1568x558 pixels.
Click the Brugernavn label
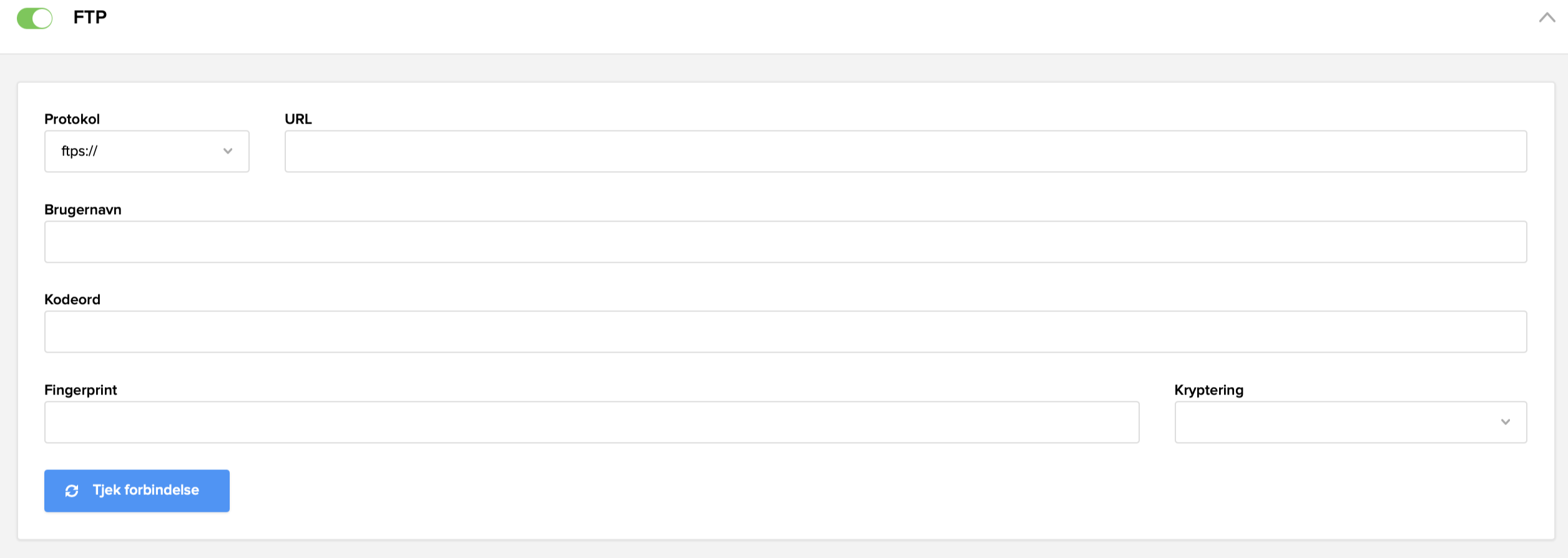(x=82, y=210)
